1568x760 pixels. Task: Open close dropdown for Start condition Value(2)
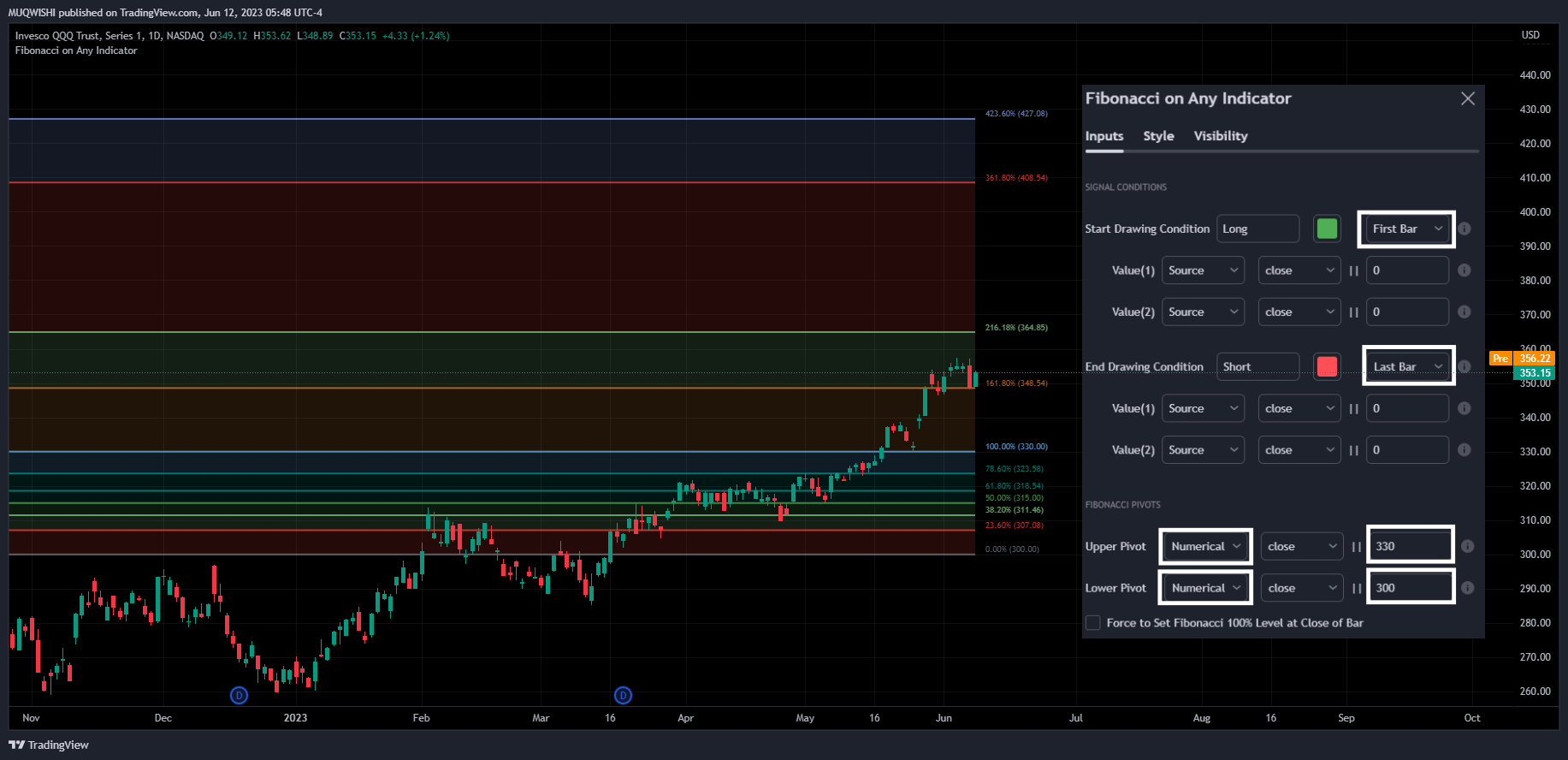point(1299,312)
